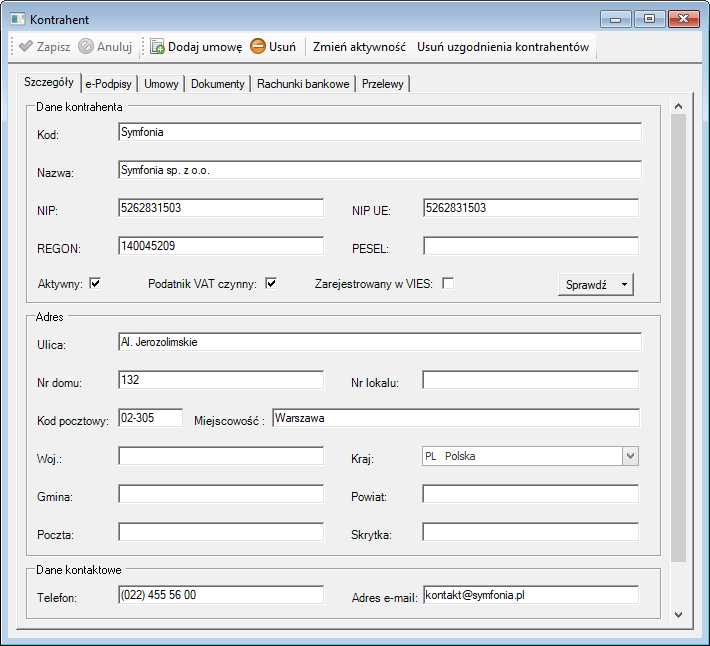This screenshot has width=710, height=646.
Task: Click the Nazwa input field
Action: pos(380,170)
